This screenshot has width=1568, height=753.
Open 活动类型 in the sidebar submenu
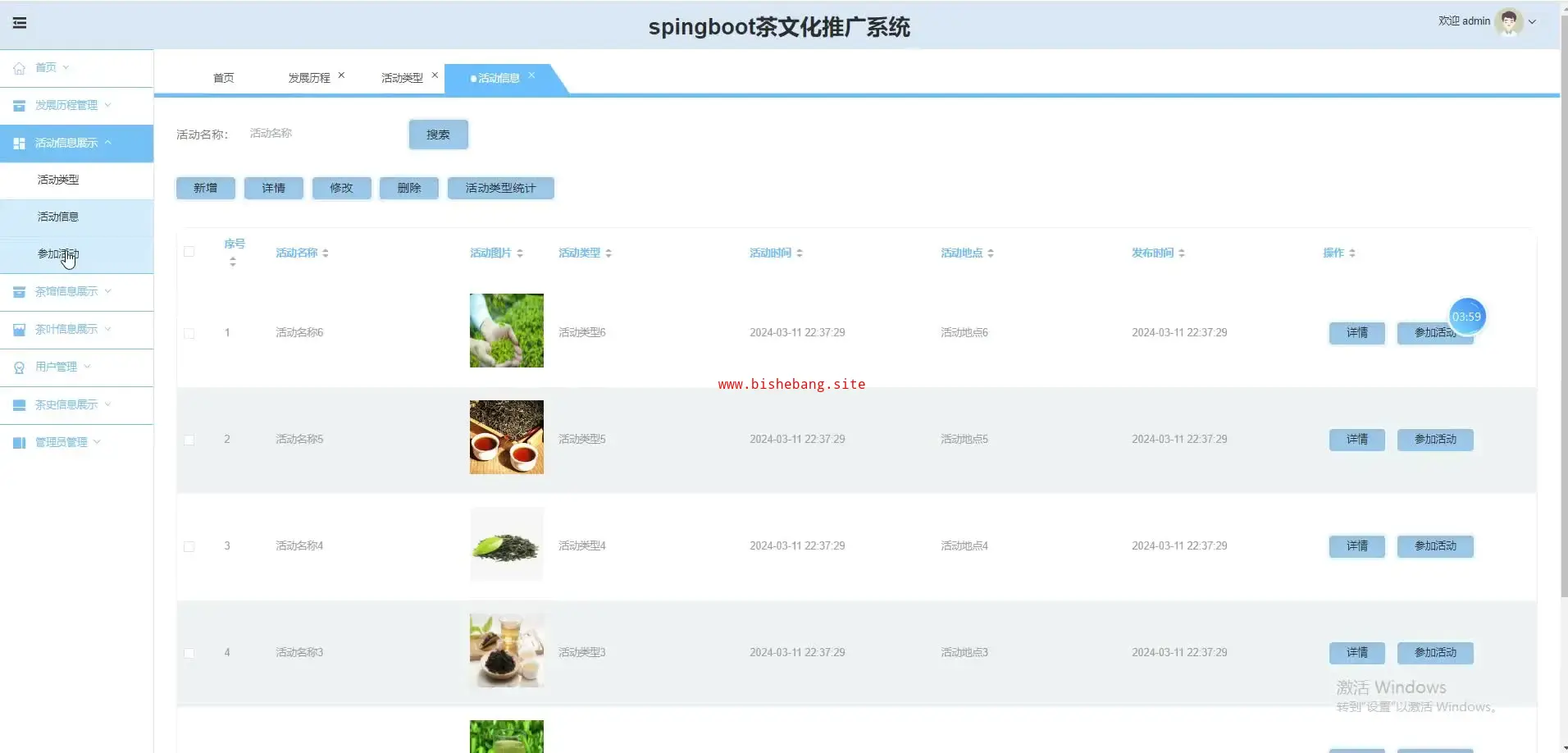[77, 180]
